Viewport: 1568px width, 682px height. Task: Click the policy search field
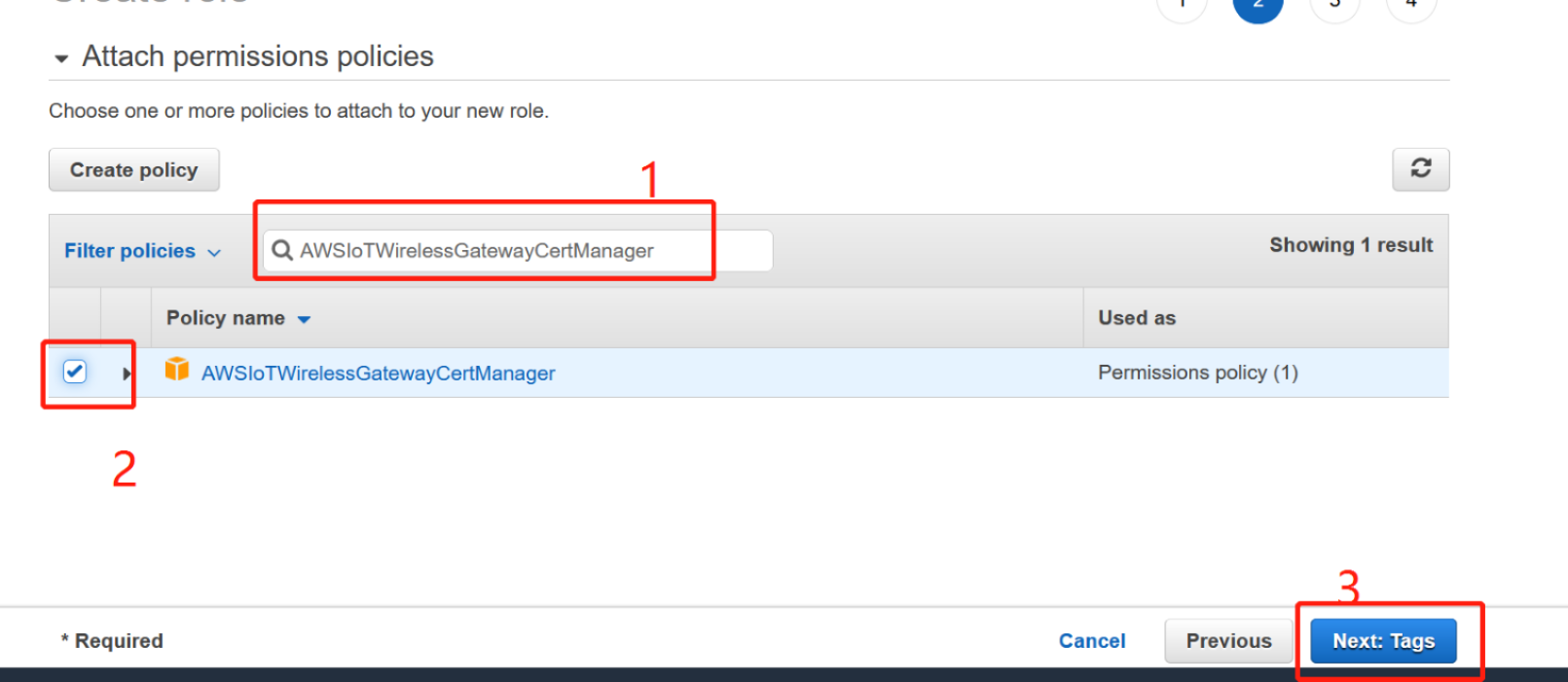click(x=518, y=251)
